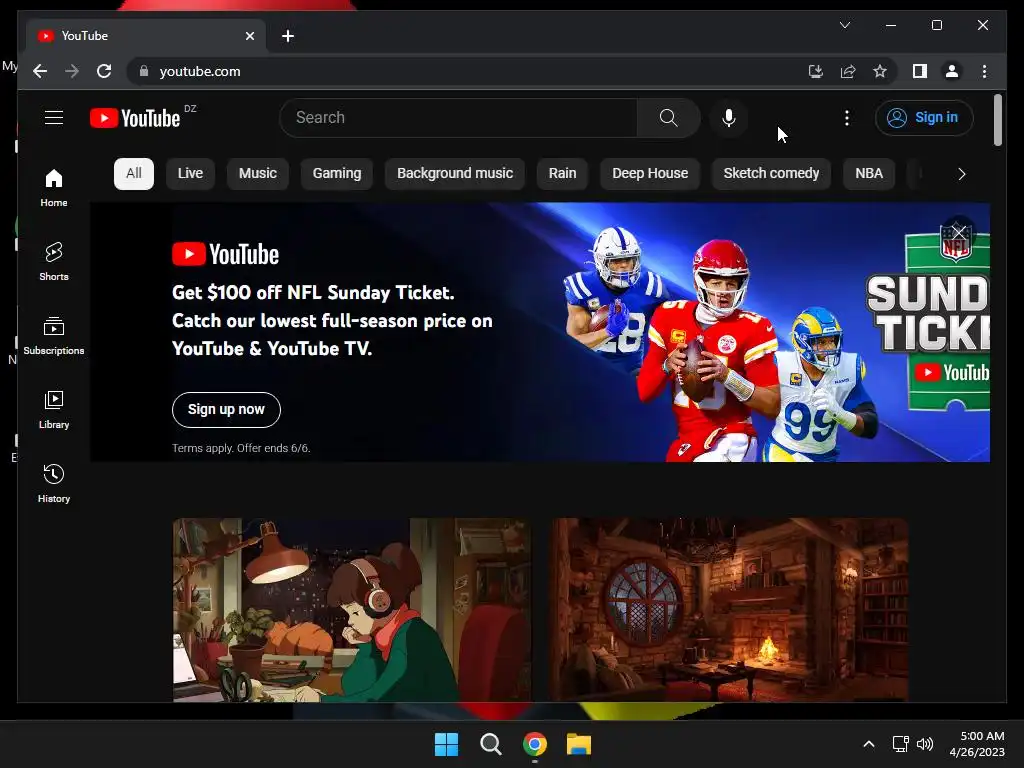Click the address bar URL

[200, 71]
